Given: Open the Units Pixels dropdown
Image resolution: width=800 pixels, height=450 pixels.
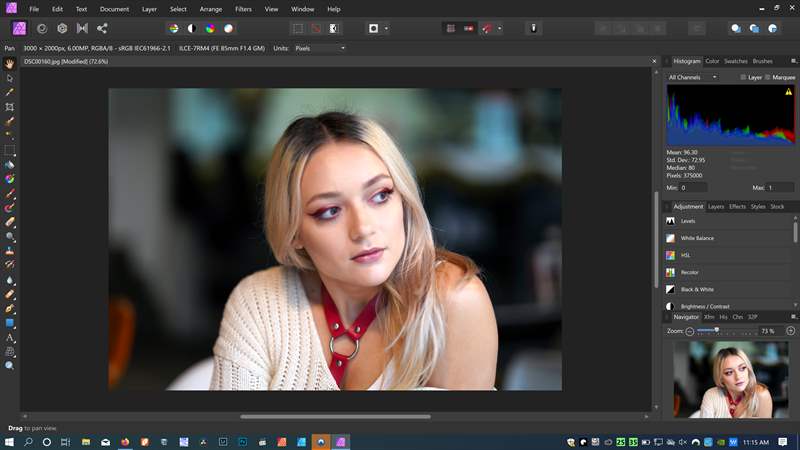Looking at the screenshot, I should coord(320,48).
